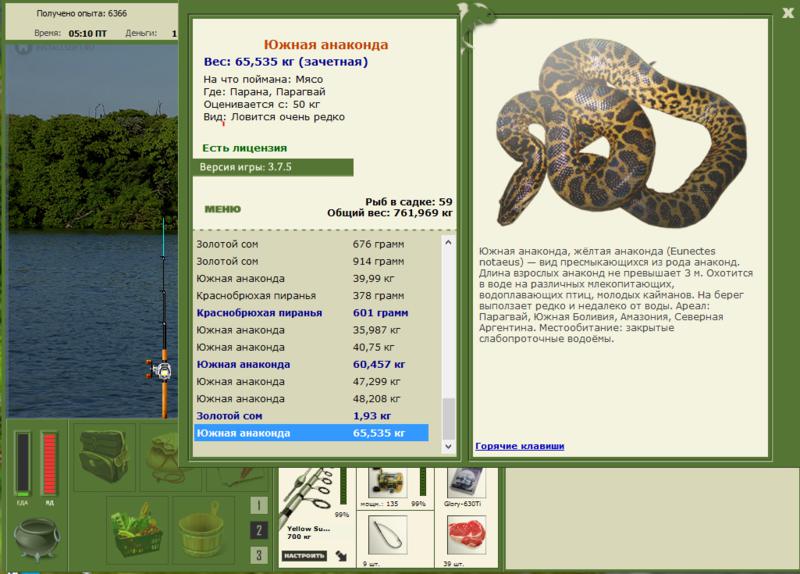Click the На что поймана: Мясо line
This screenshot has width=800, height=574.
pyautogui.click(x=263, y=79)
